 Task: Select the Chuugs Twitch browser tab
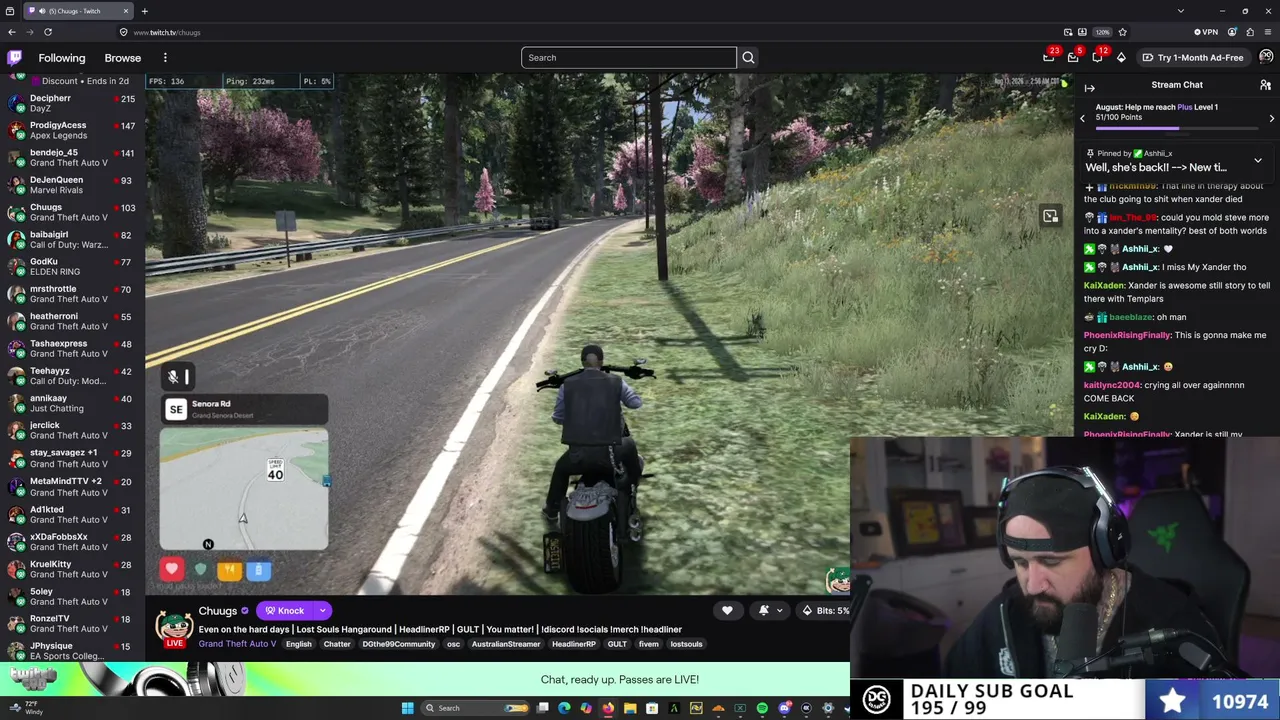tap(78, 11)
